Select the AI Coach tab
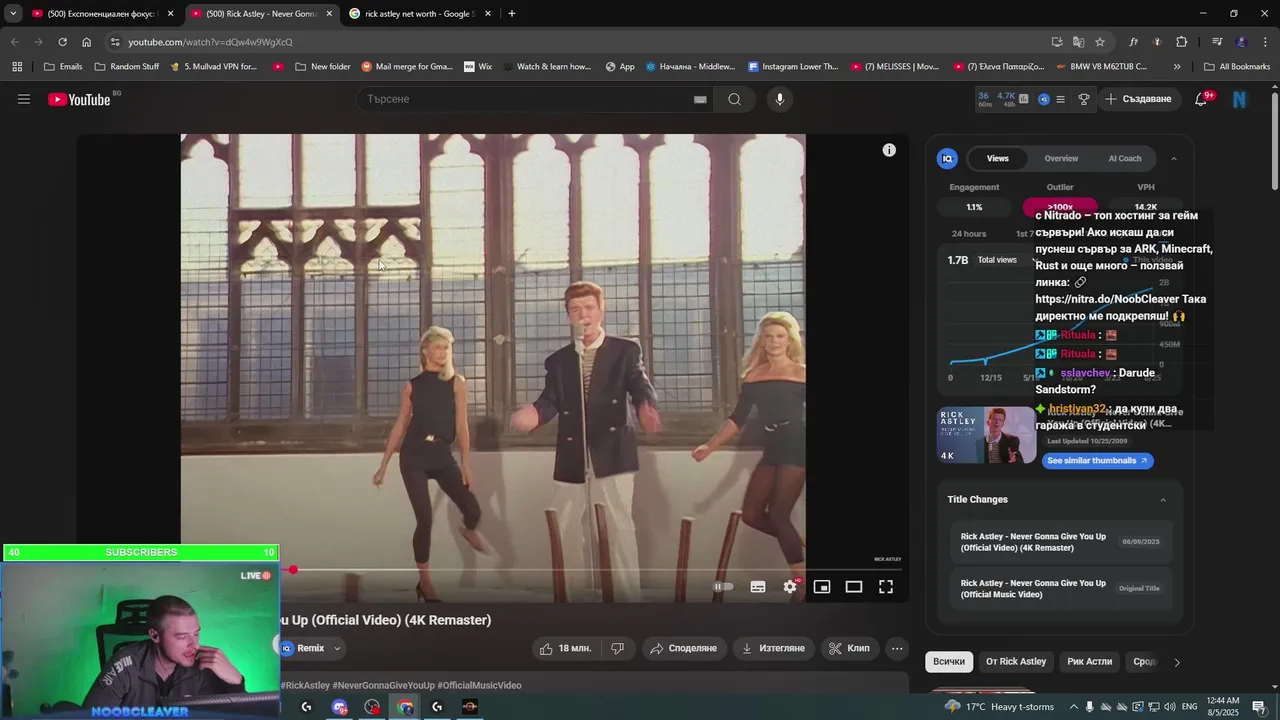 [x=1125, y=158]
